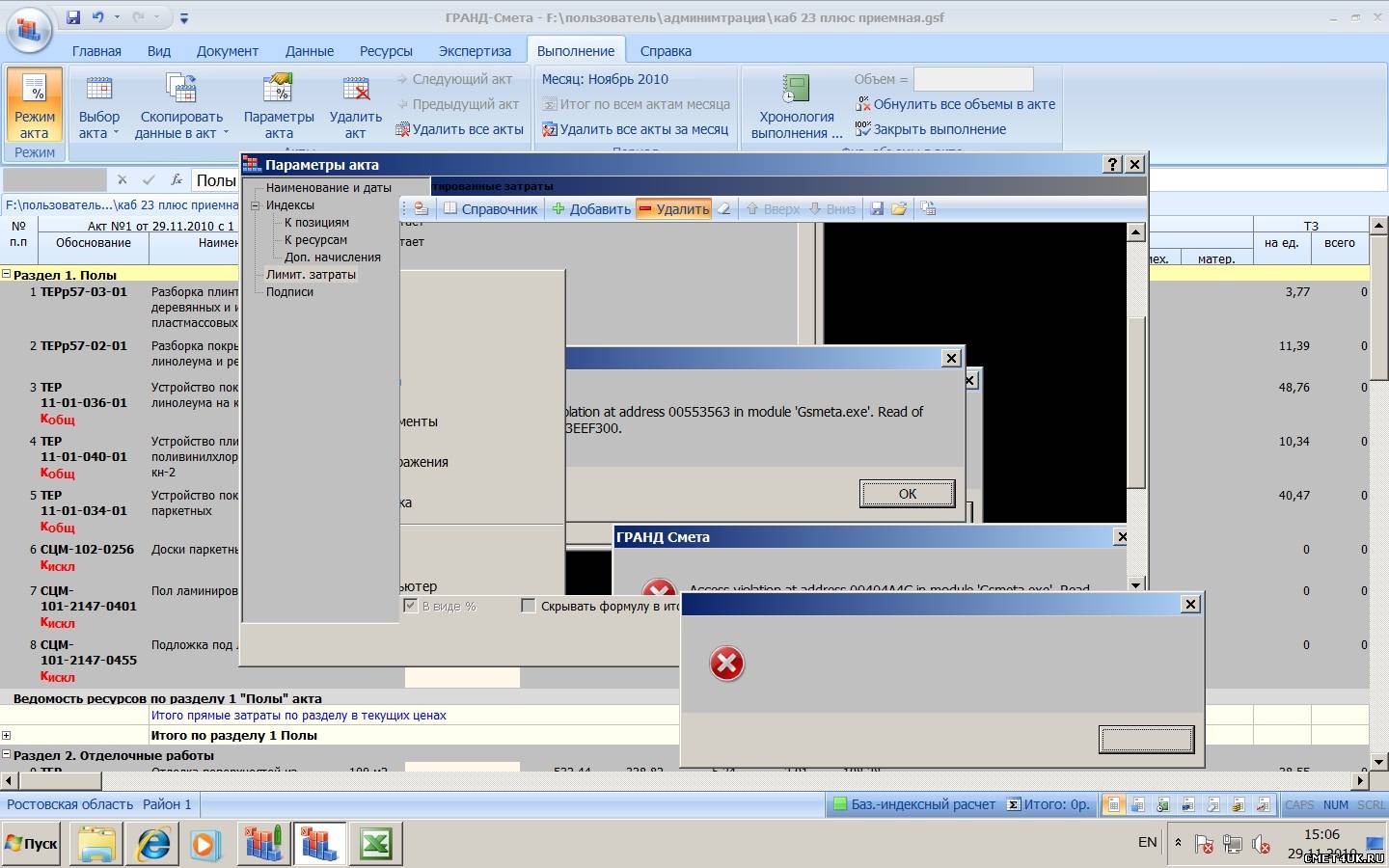The height and width of the screenshot is (868, 1389).
Task: Open the Скопировать данные в акт dropdown
Action: pyautogui.click(x=181, y=105)
